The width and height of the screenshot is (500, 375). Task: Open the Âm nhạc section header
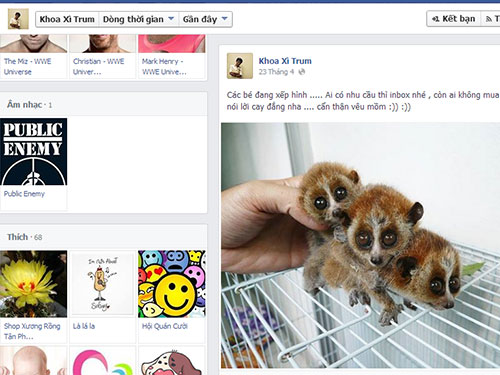(25, 105)
